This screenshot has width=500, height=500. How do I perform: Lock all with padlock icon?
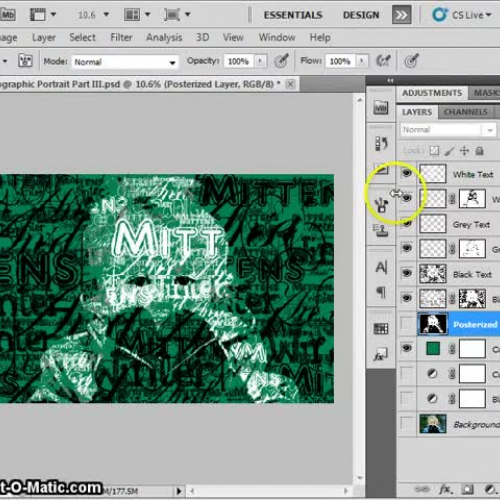pyautogui.click(x=480, y=151)
